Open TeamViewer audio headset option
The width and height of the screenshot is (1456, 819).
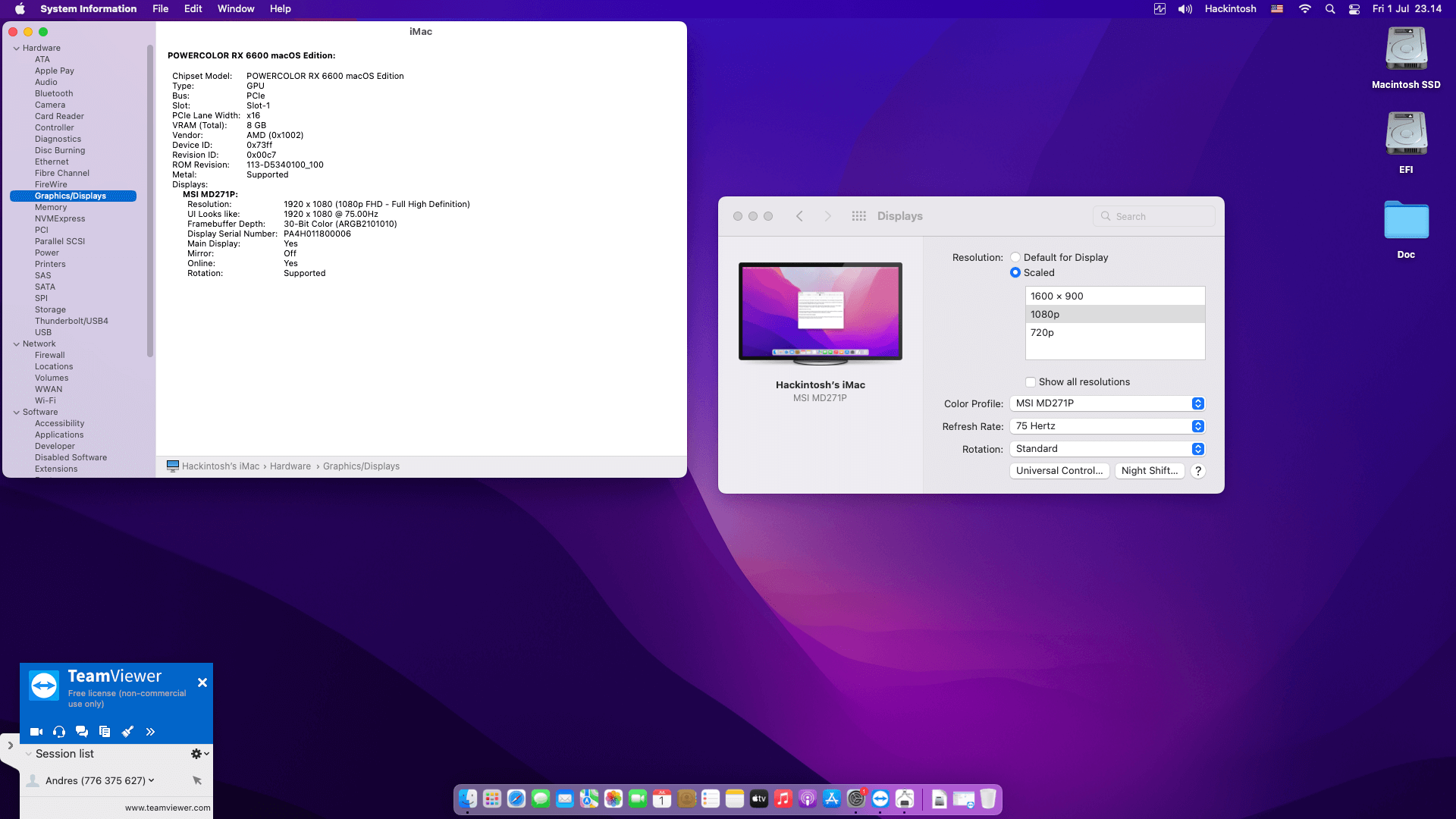point(59,732)
